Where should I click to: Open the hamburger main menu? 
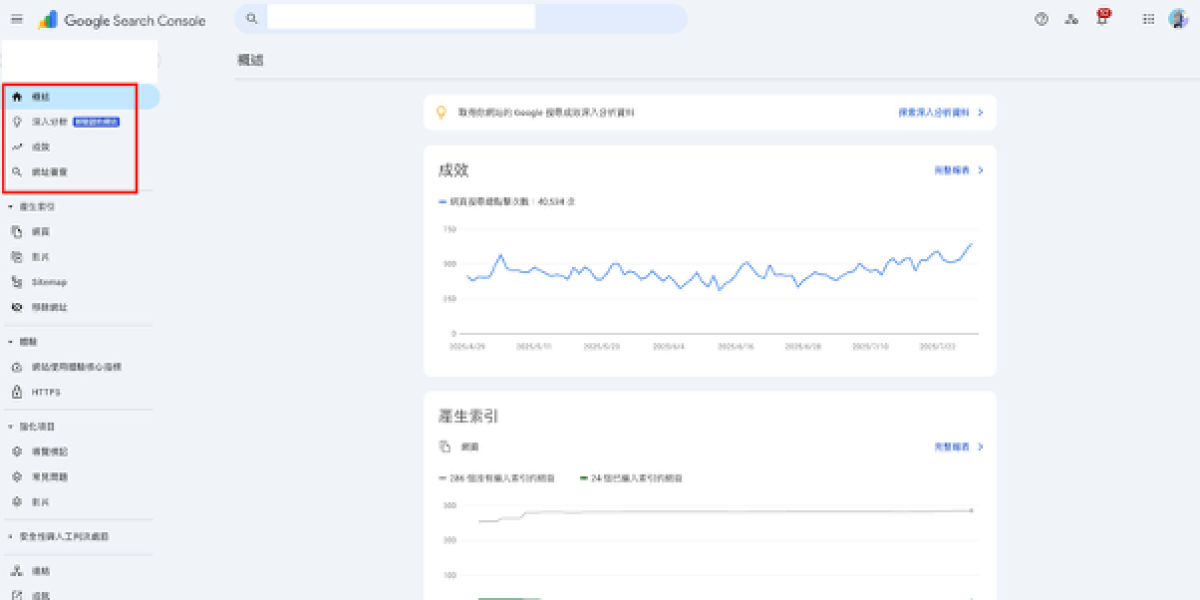coord(17,19)
